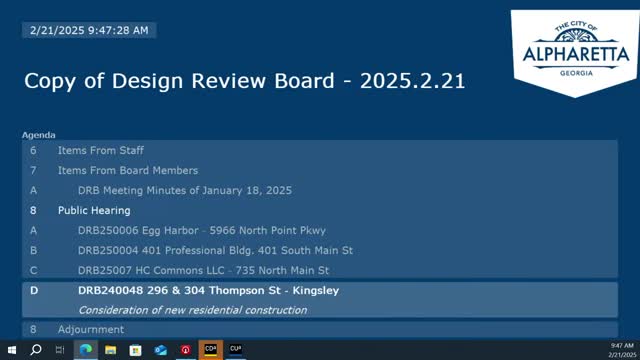Click the Design Review Board title
Image resolution: width=640 pixels, height=360 pixels.
click(x=244, y=81)
